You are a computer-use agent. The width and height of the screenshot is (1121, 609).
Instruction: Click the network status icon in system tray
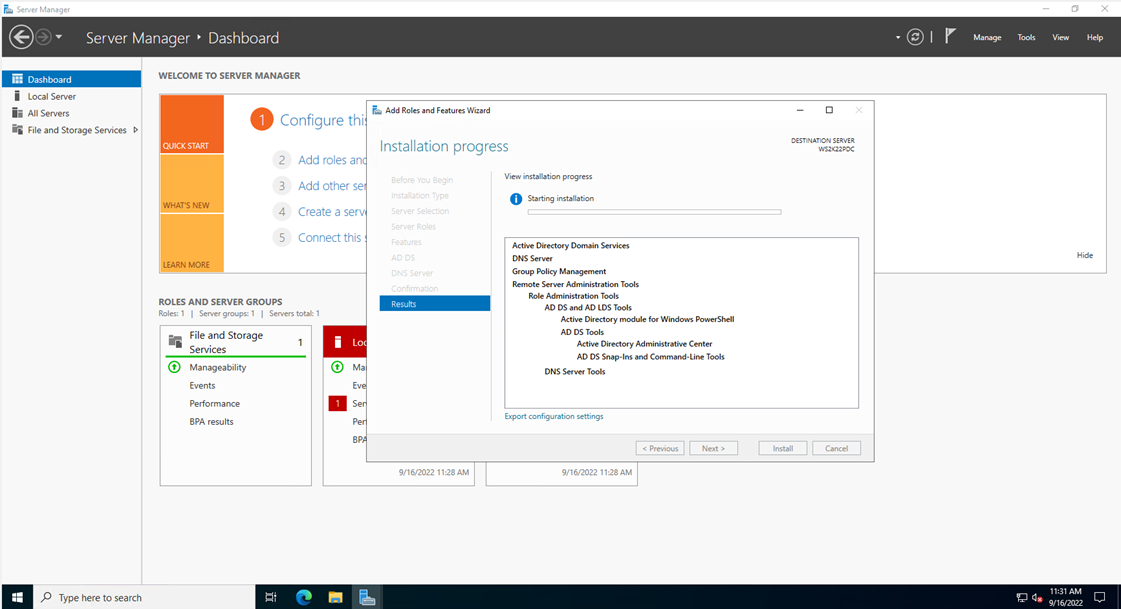pos(1022,597)
